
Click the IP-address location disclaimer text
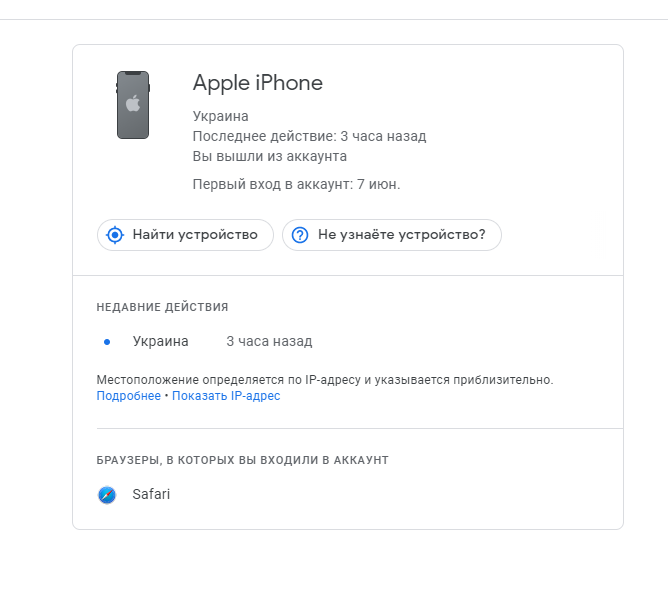click(x=324, y=380)
